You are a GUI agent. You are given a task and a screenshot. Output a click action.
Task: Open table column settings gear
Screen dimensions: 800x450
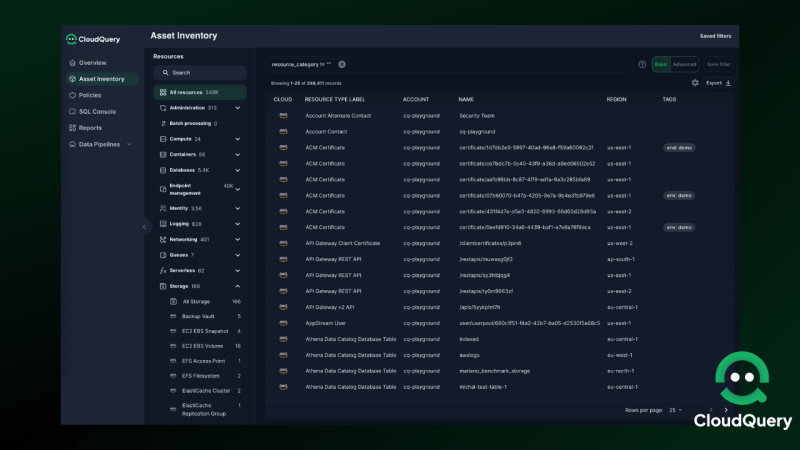pyautogui.click(x=695, y=83)
